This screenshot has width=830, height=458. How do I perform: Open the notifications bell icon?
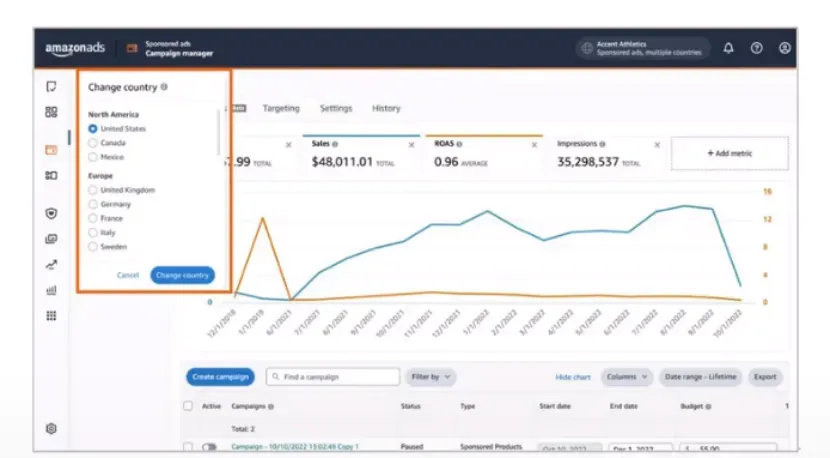[x=728, y=48]
